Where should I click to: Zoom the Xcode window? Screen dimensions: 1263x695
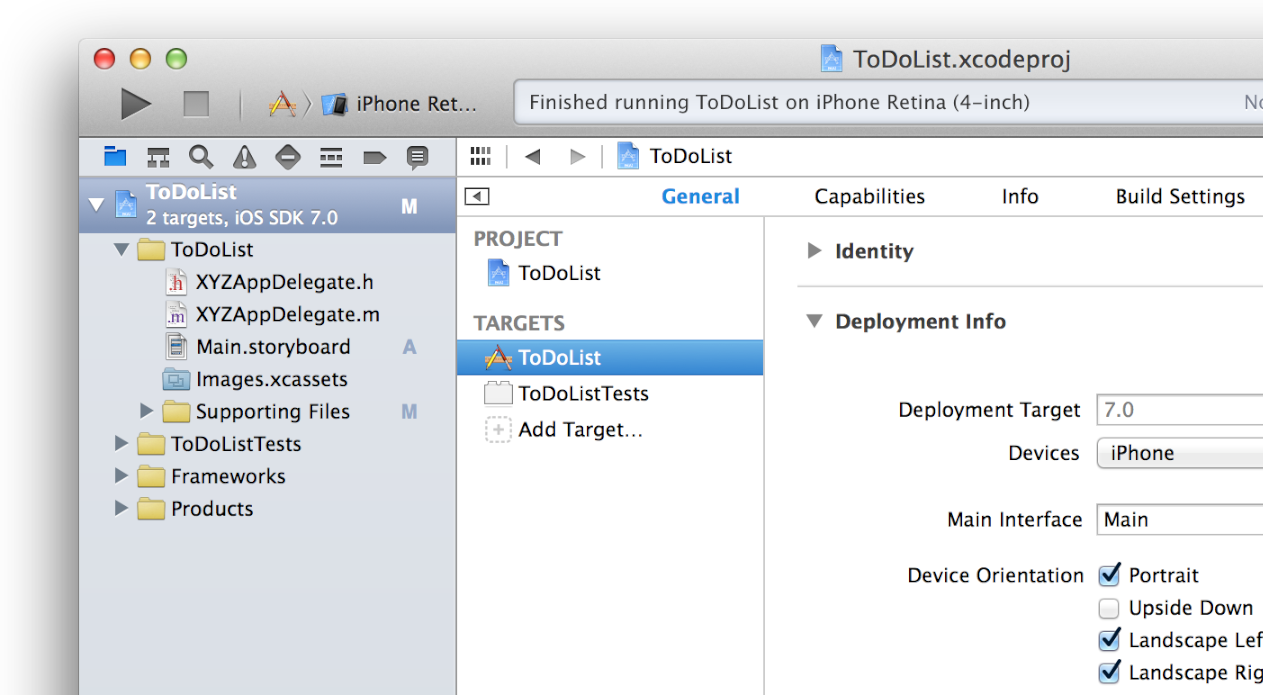pyautogui.click(x=176, y=59)
